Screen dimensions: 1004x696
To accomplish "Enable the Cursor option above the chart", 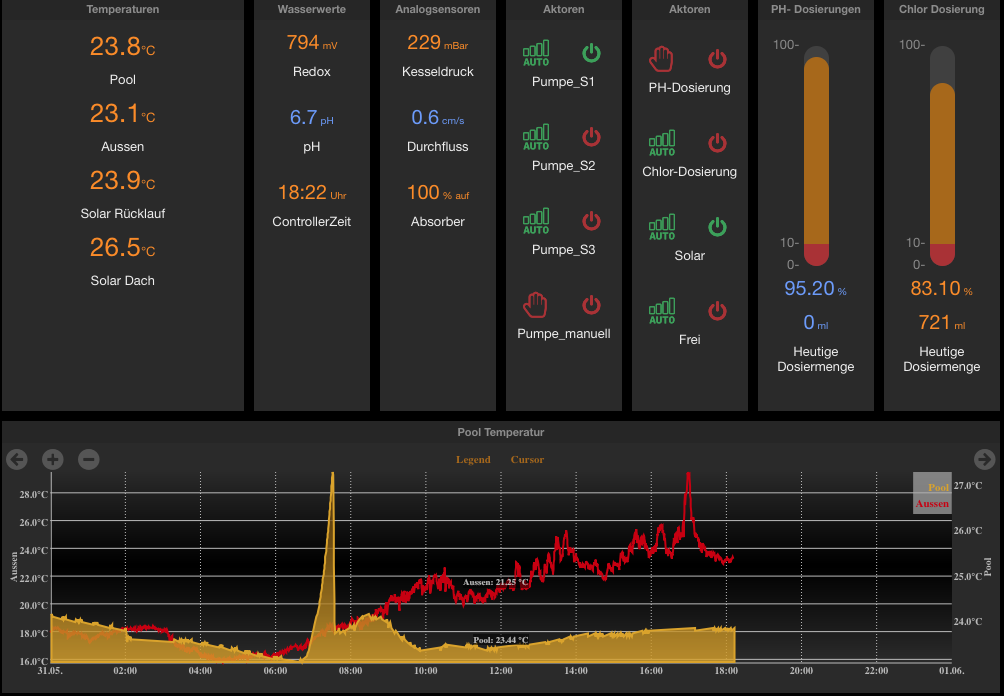I will [x=527, y=460].
